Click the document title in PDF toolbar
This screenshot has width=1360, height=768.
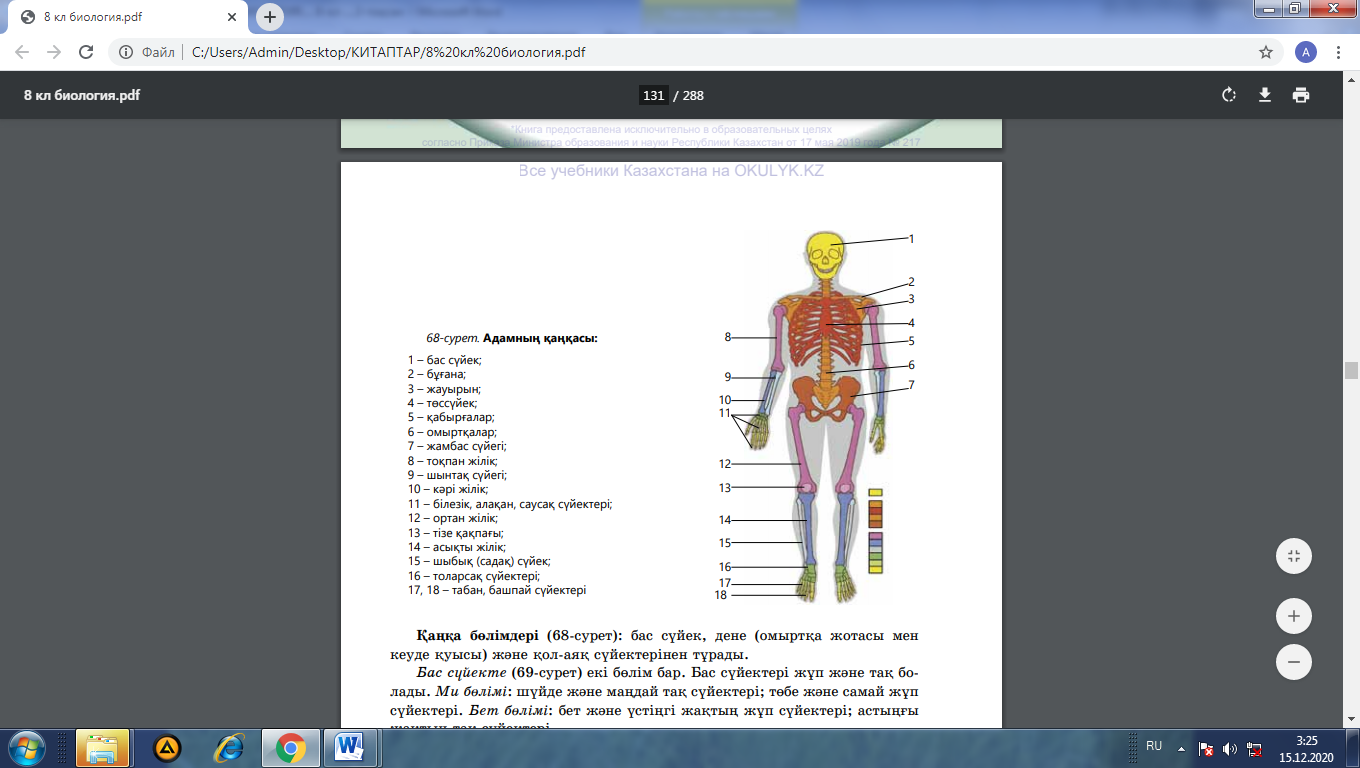pyautogui.click(x=82, y=96)
